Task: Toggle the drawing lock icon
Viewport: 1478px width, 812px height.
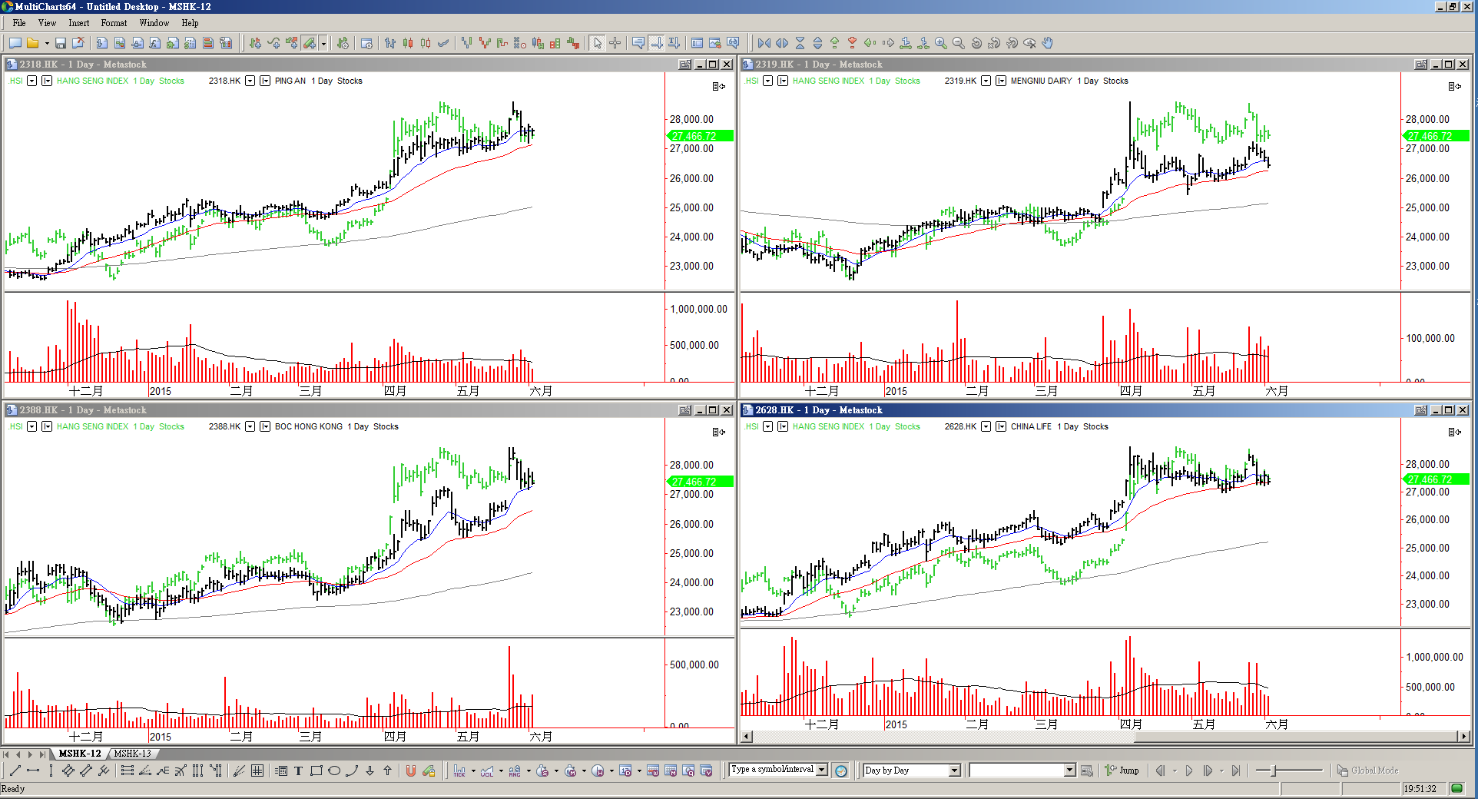Action: pos(429,771)
